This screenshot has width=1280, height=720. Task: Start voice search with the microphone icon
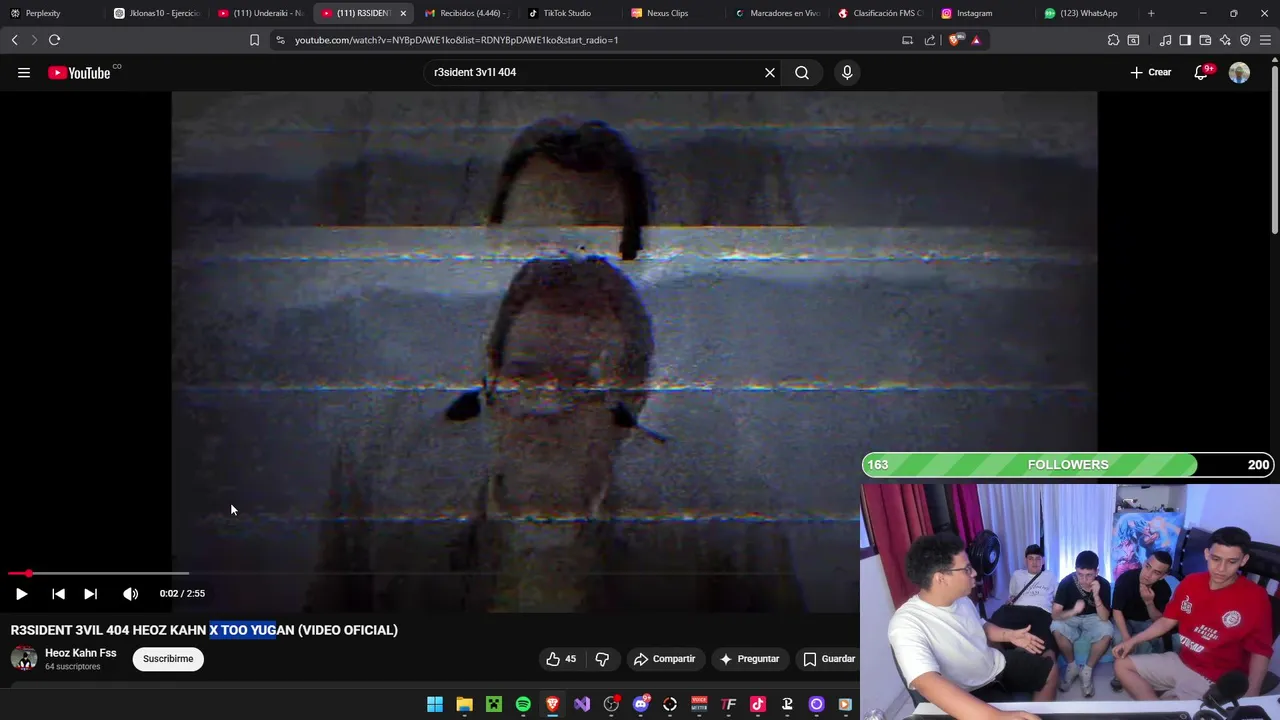click(x=847, y=72)
